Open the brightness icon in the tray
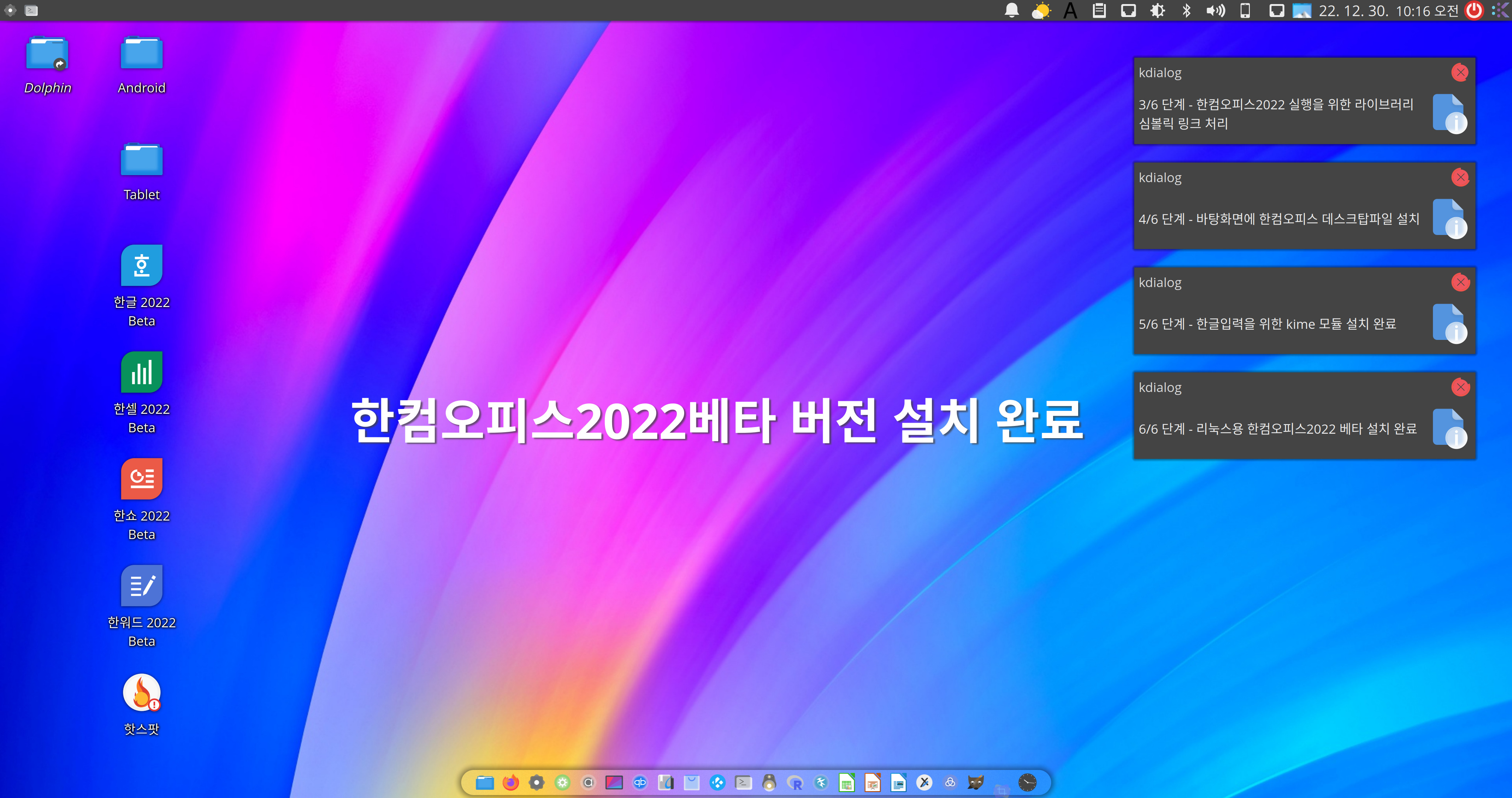 [1158, 11]
